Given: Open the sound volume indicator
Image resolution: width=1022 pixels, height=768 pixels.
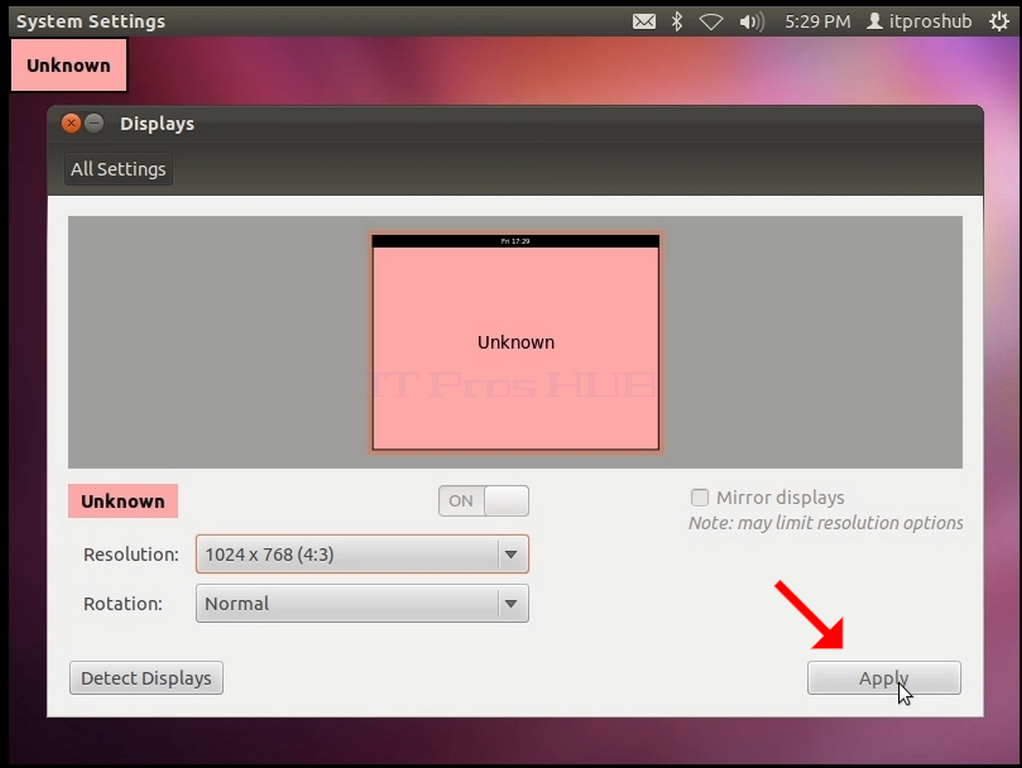Looking at the screenshot, I should pos(752,22).
